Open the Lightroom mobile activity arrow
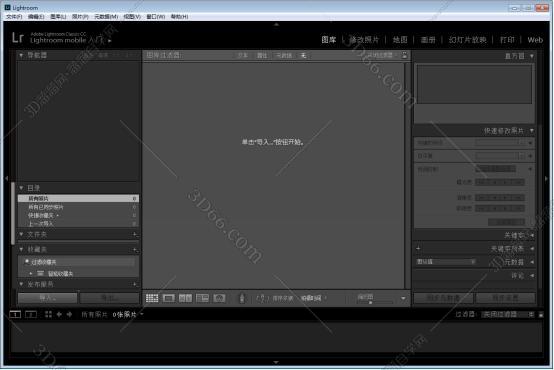The image size is (554, 370). [x=110, y=41]
